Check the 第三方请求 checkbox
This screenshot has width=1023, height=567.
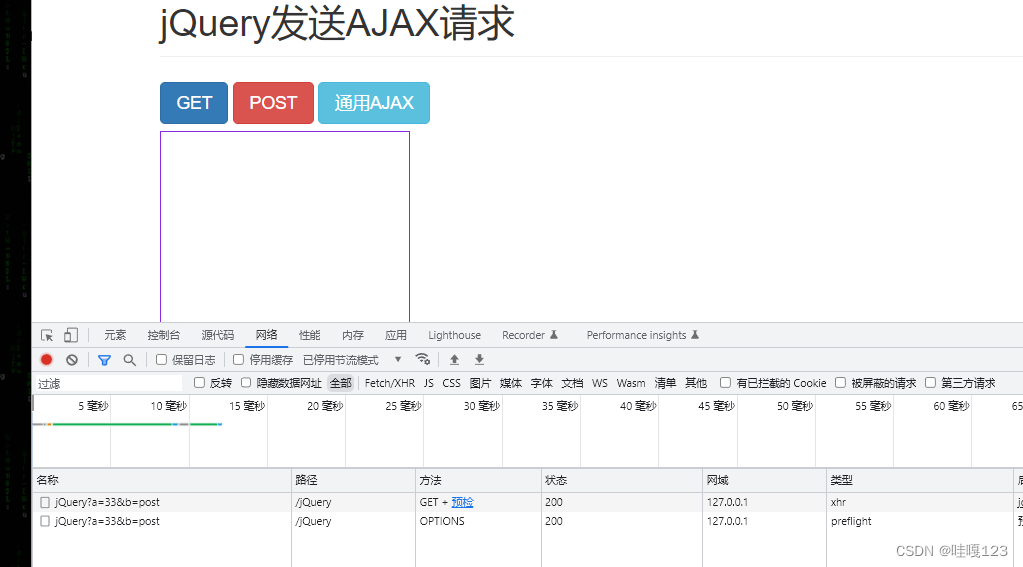coord(930,383)
